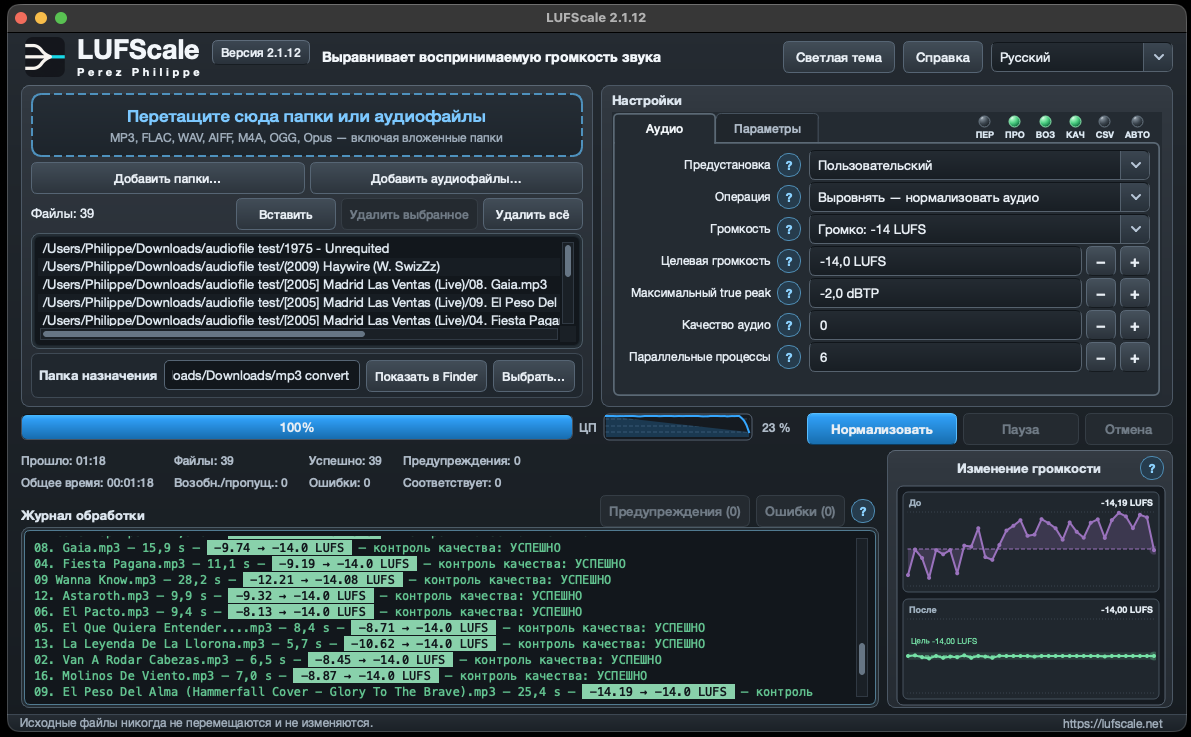Click Выбрать destination folder button
Image resolution: width=1191 pixels, height=737 pixels.
pos(533,376)
